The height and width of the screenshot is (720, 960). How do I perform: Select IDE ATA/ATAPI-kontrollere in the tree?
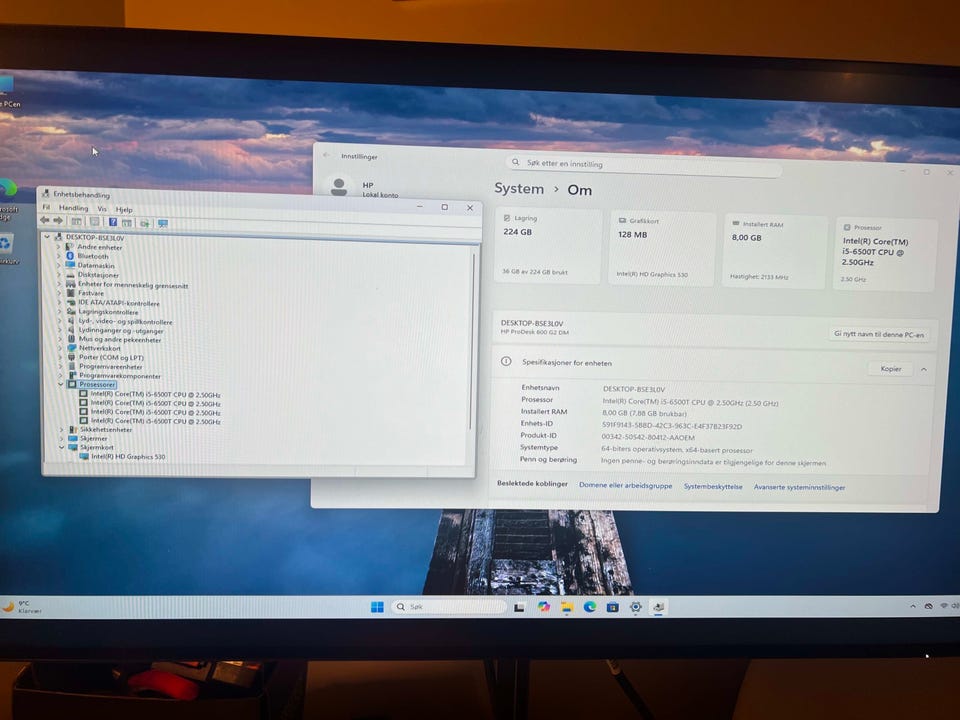click(x=119, y=302)
